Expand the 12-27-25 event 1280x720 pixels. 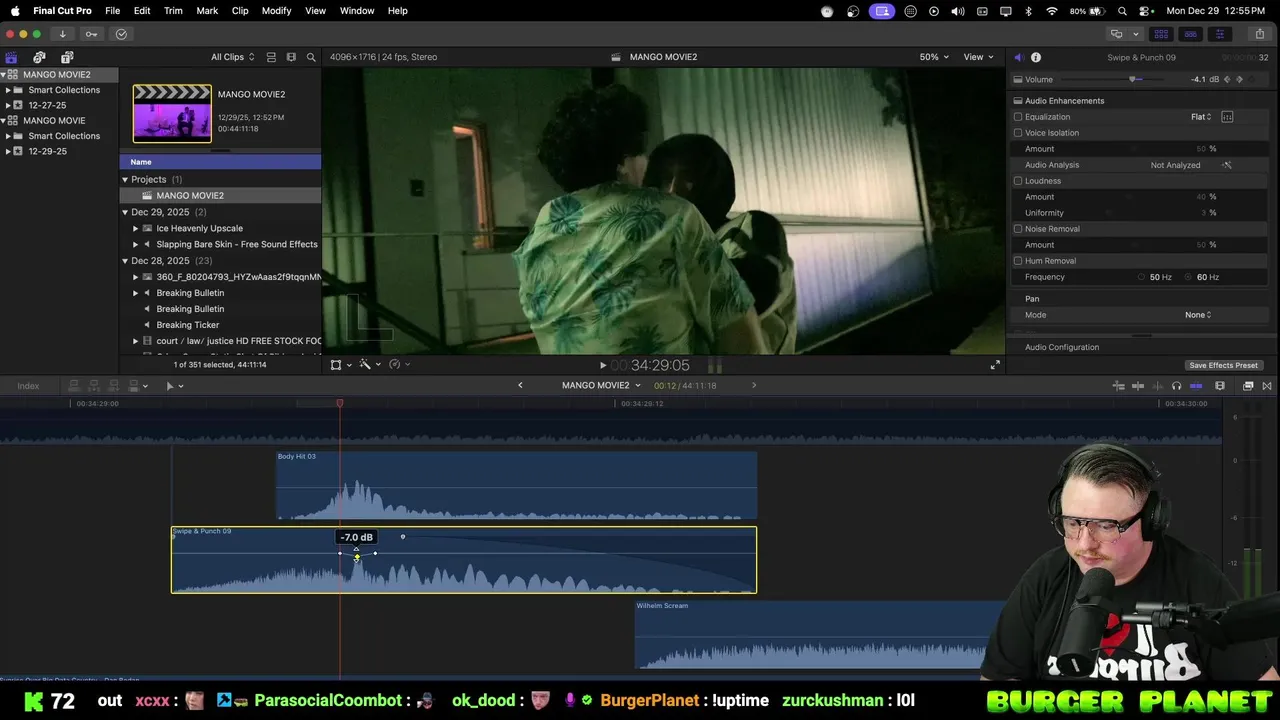click(x=8, y=105)
